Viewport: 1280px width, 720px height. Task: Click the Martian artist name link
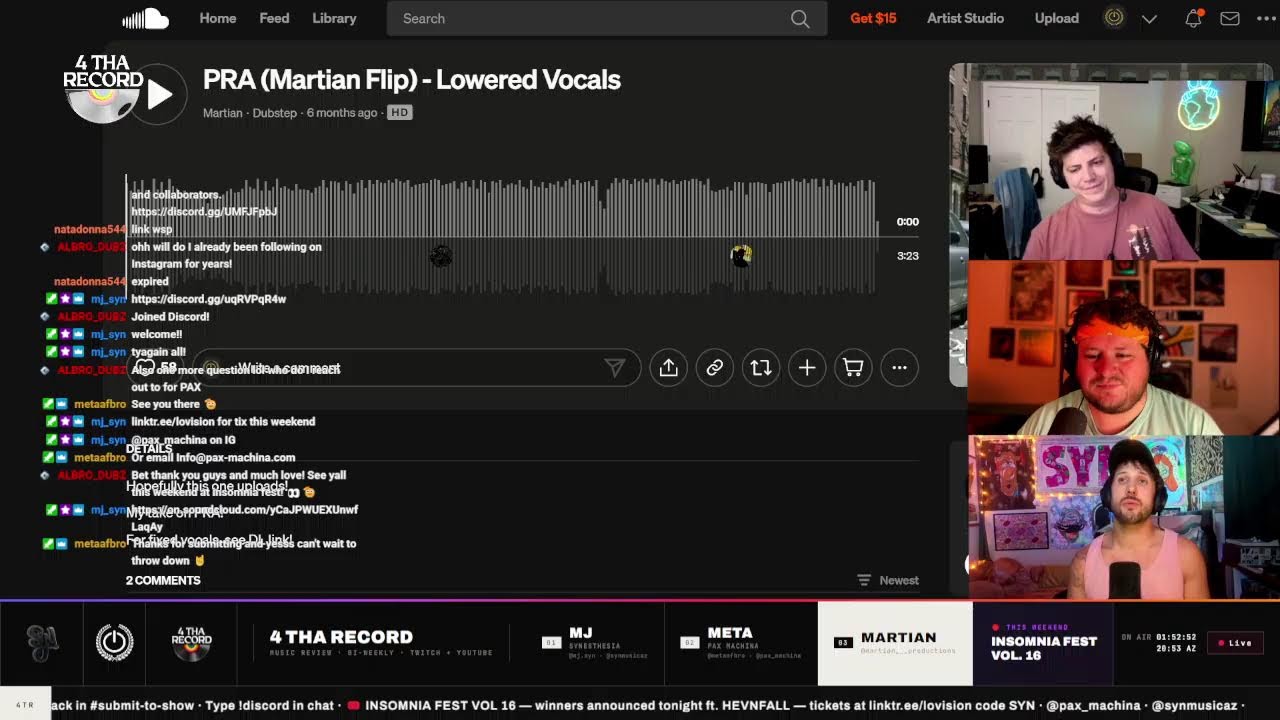[222, 113]
